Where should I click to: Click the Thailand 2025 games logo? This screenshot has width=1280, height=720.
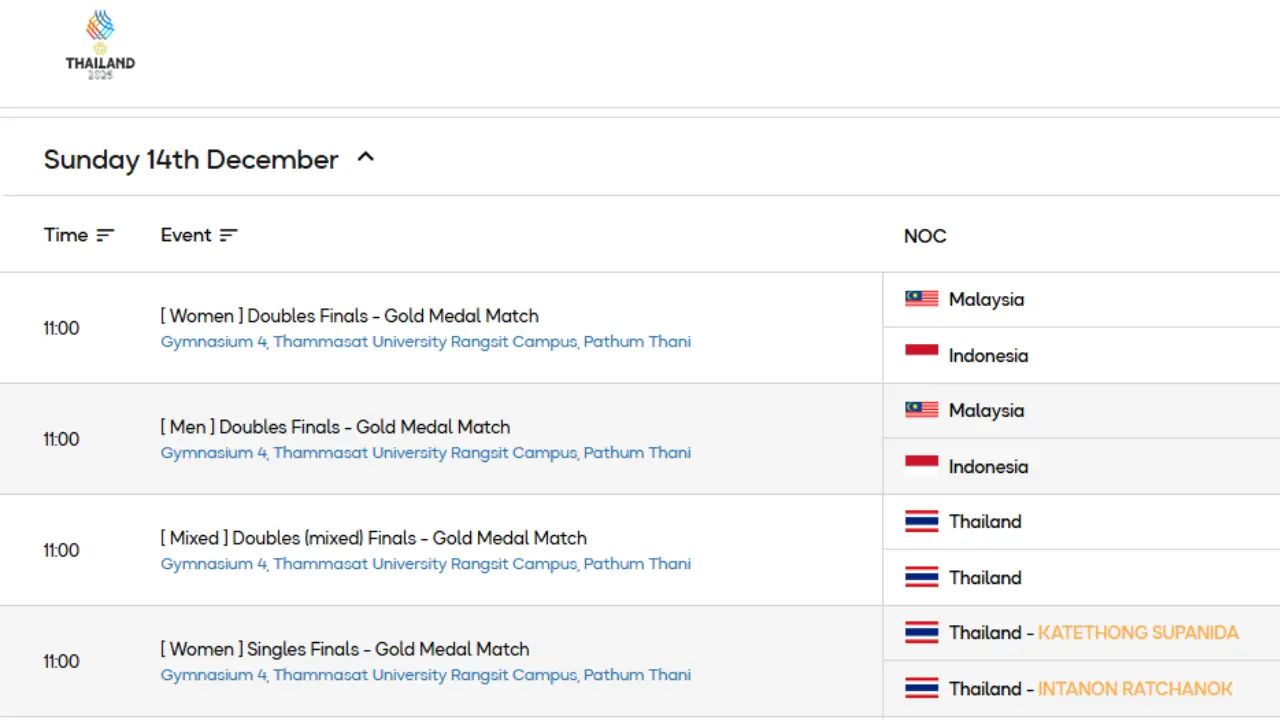(x=99, y=43)
